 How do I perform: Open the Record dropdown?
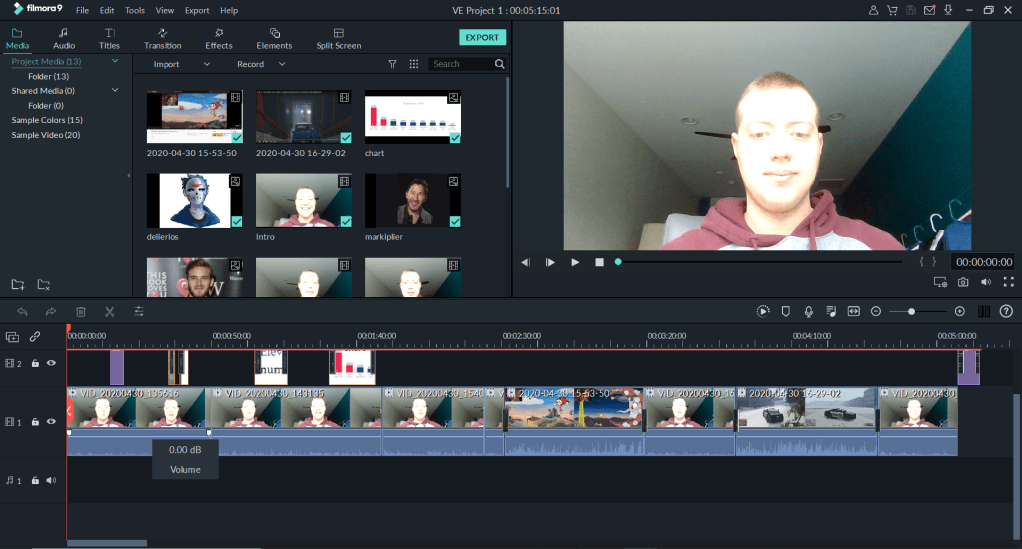pyautogui.click(x=261, y=64)
